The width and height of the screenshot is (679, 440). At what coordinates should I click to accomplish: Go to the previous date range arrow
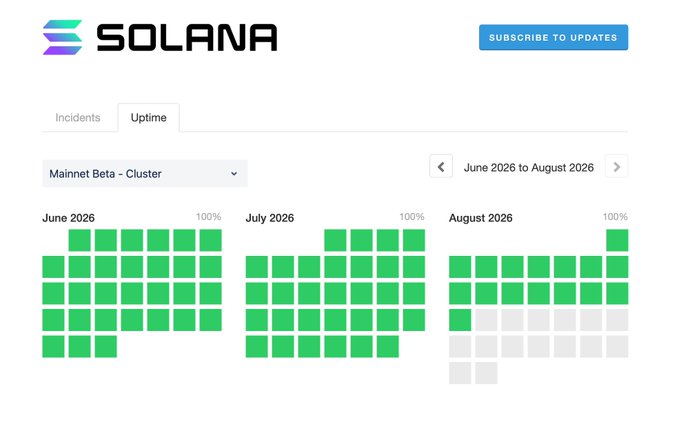coord(441,166)
